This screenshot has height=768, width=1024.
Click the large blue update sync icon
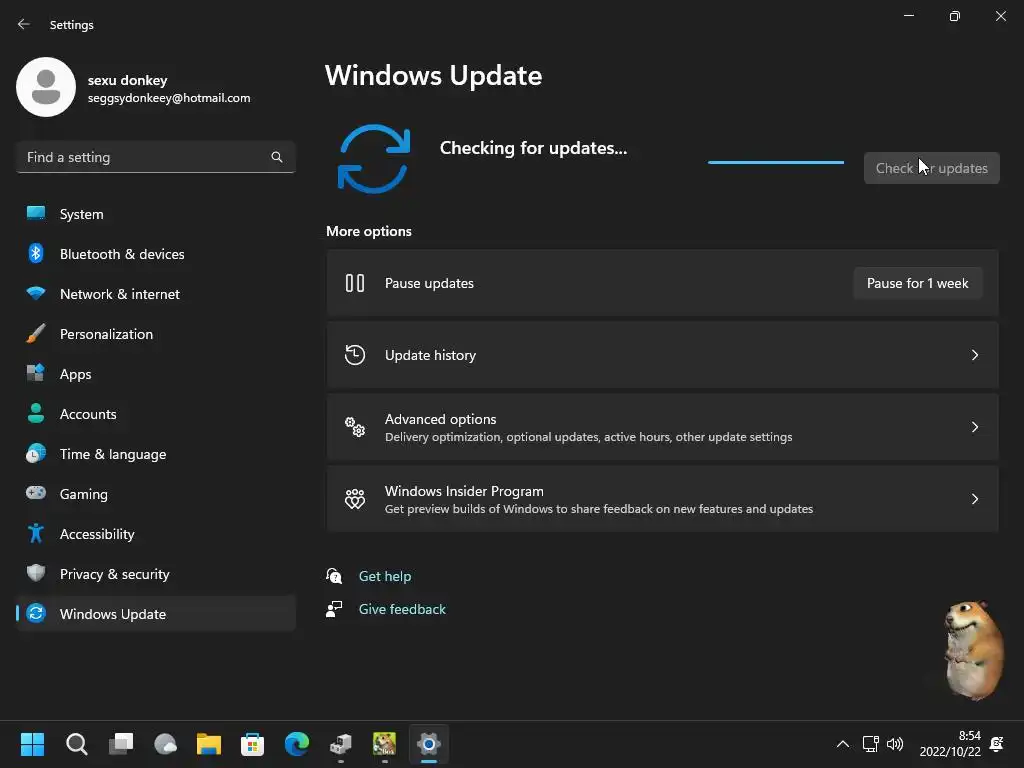[x=374, y=159]
